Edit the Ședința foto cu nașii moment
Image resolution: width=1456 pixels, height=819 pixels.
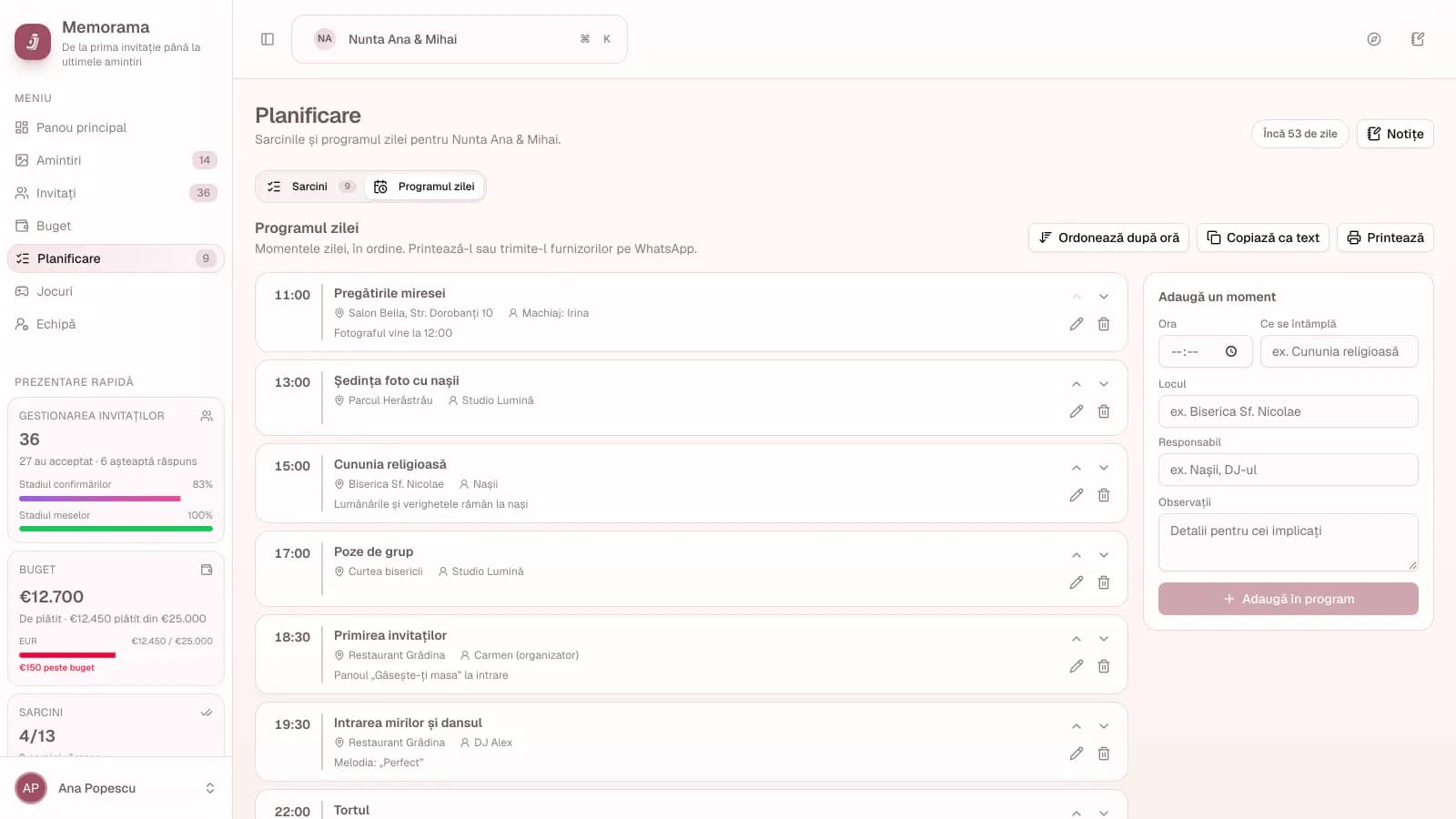pos(1077,411)
